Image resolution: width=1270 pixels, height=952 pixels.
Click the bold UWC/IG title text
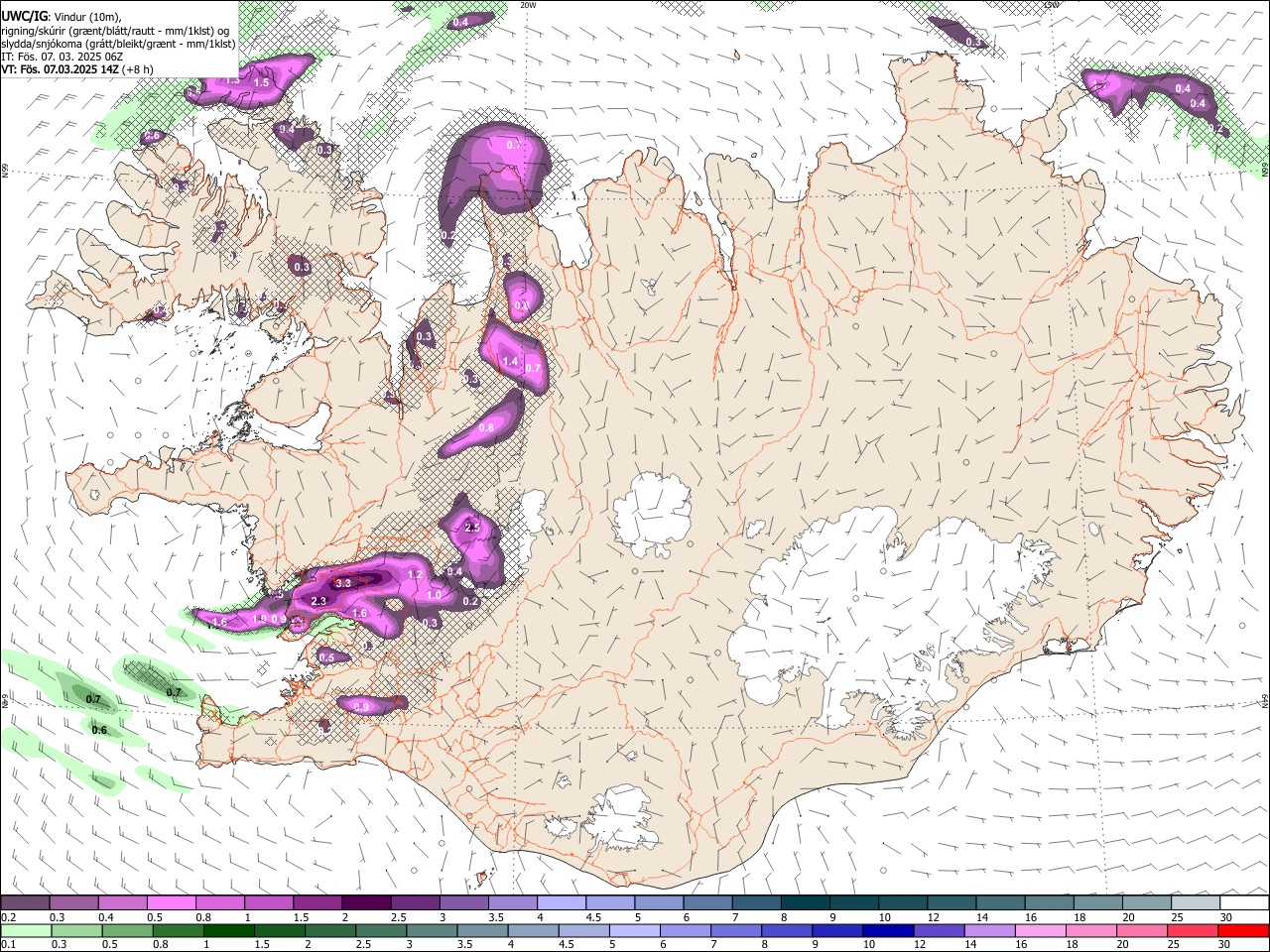point(23,16)
